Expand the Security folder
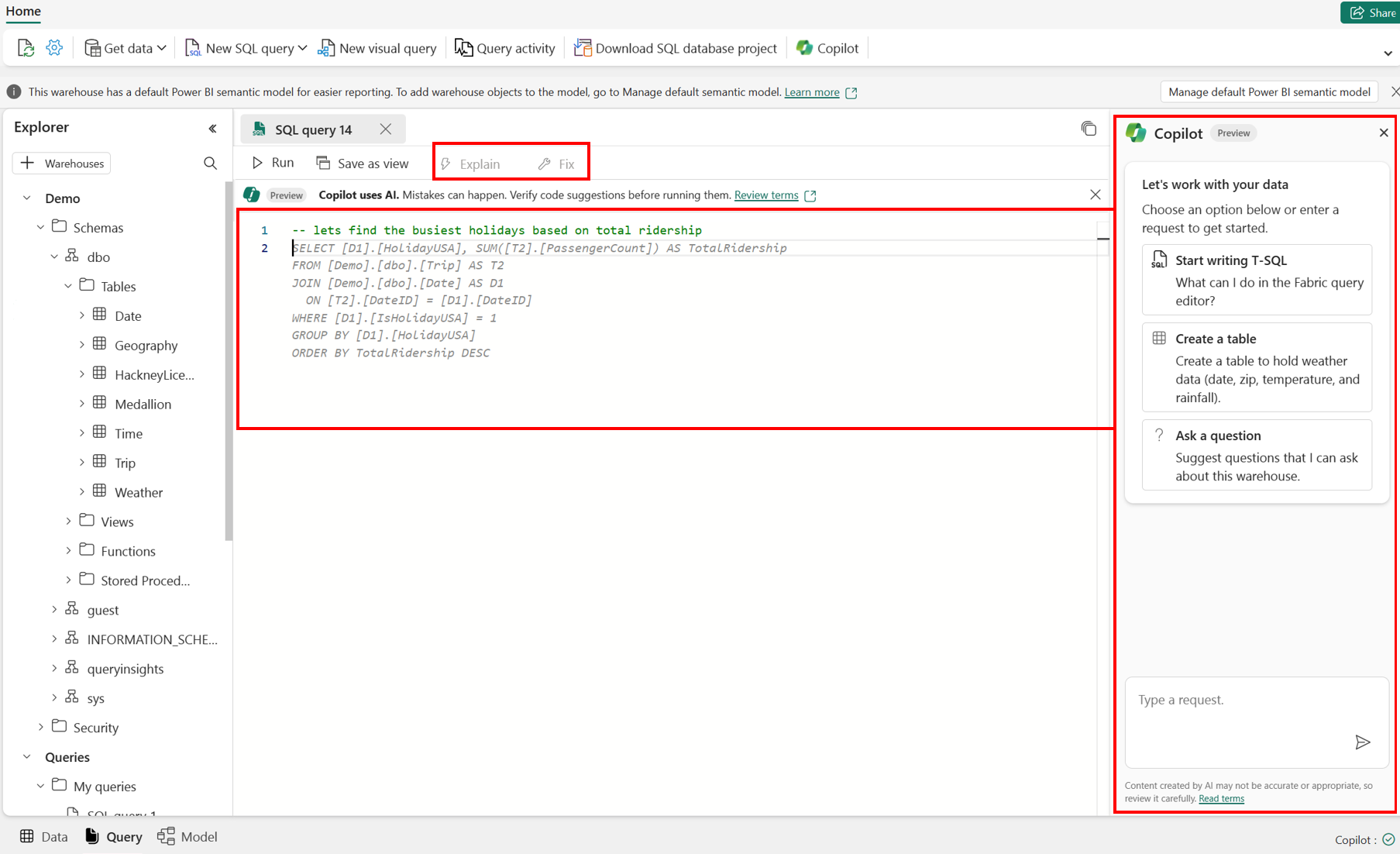 coord(41,728)
